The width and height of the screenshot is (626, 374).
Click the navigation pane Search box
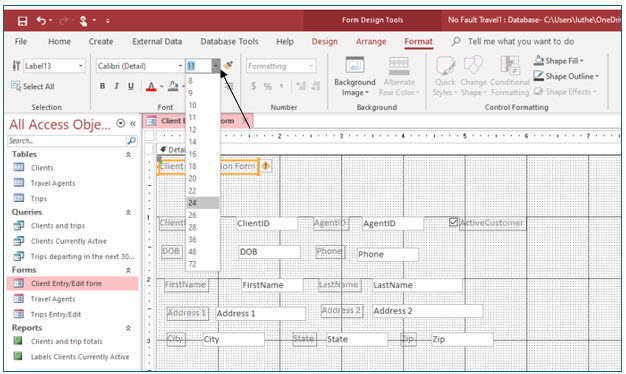click(67, 141)
